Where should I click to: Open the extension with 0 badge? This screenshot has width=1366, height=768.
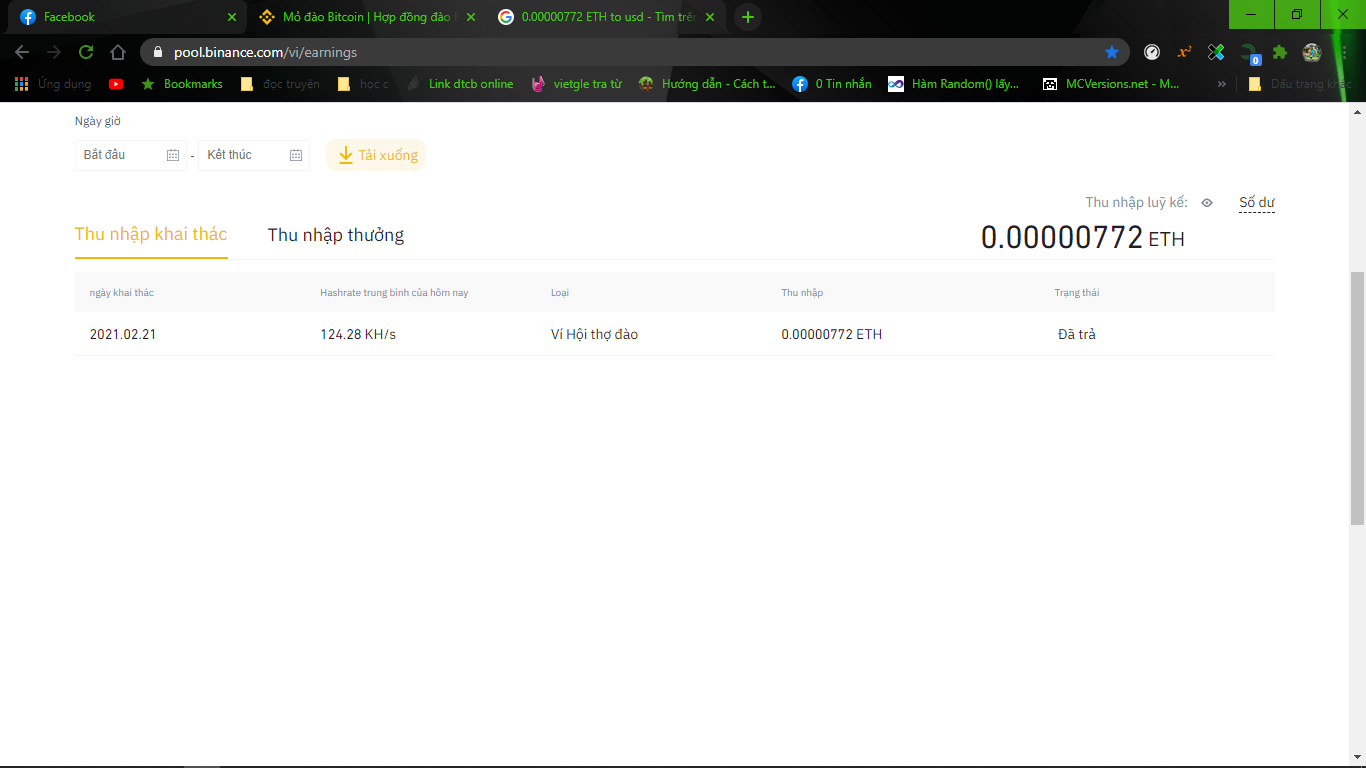(1249, 54)
